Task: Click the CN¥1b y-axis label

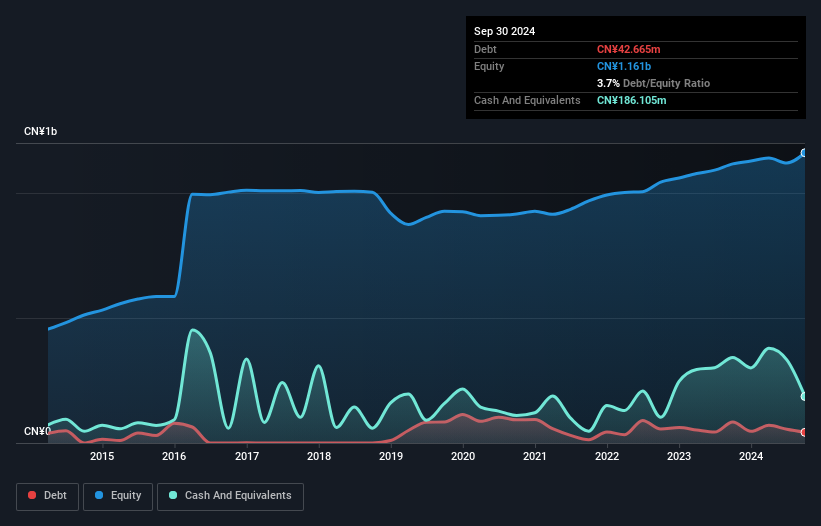Action: click(x=41, y=132)
